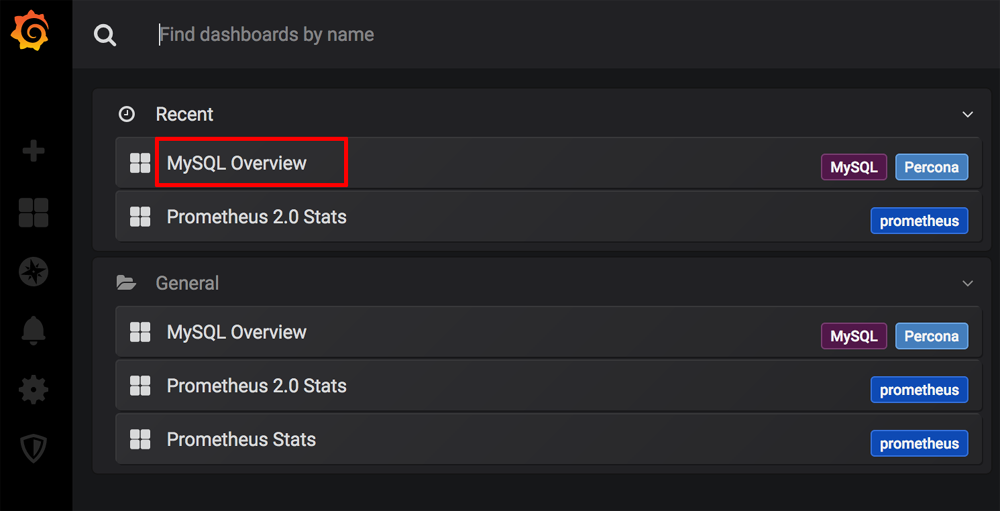1000x511 pixels.
Task: Collapse the Recent section chevron
Action: click(967, 114)
